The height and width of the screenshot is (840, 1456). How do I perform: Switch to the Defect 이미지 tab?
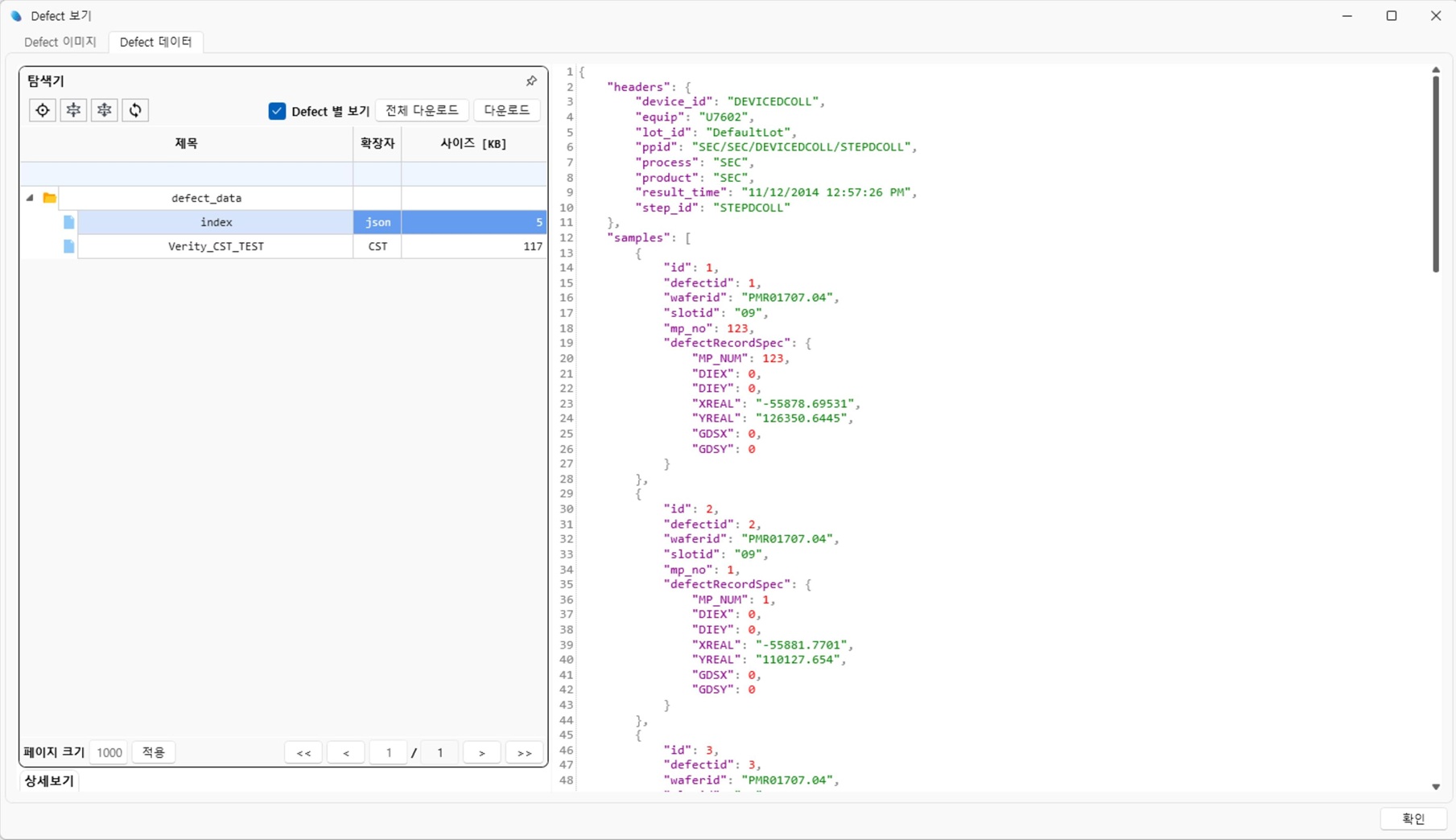tap(60, 42)
